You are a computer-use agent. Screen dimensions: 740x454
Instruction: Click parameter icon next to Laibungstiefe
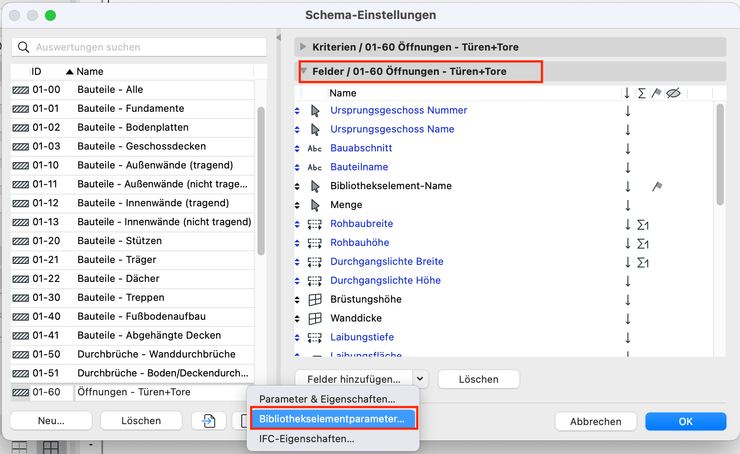click(314, 337)
